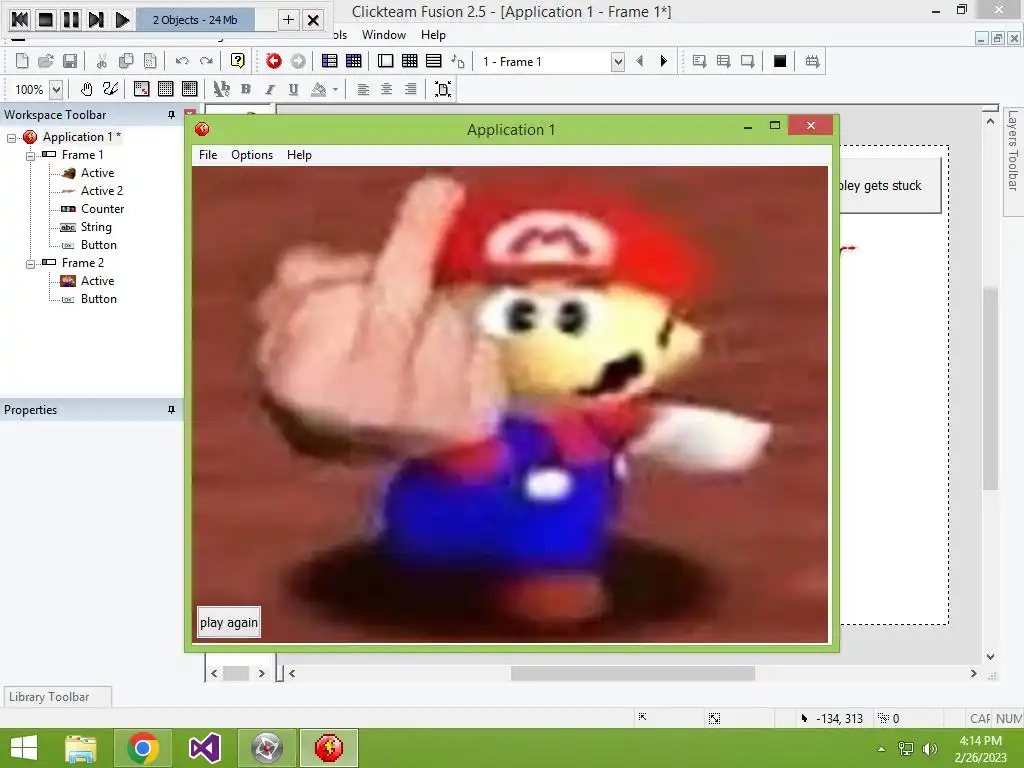Toggle the grid setup icon

click(142, 89)
